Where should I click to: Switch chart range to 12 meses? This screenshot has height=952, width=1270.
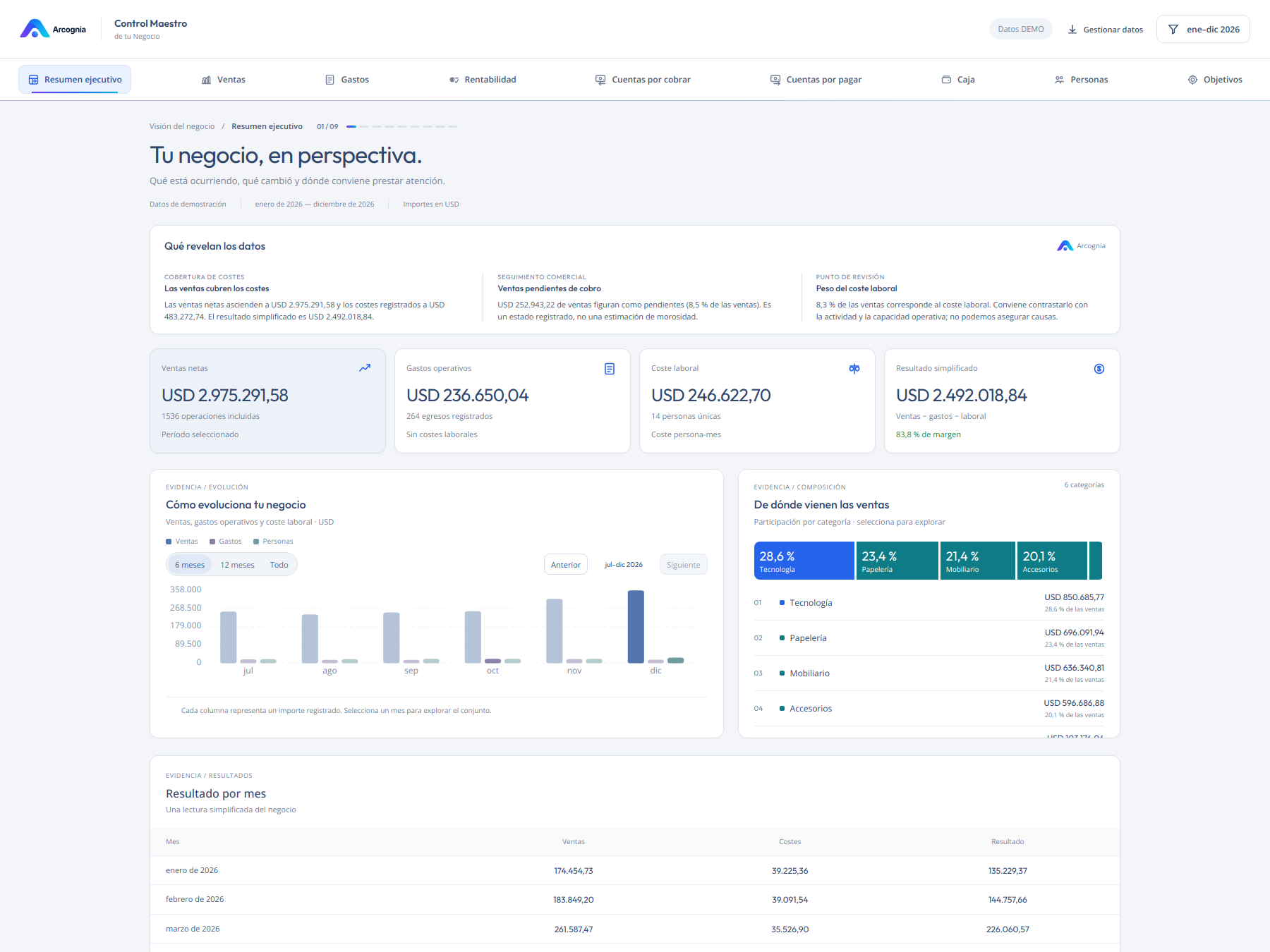tap(237, 565)
